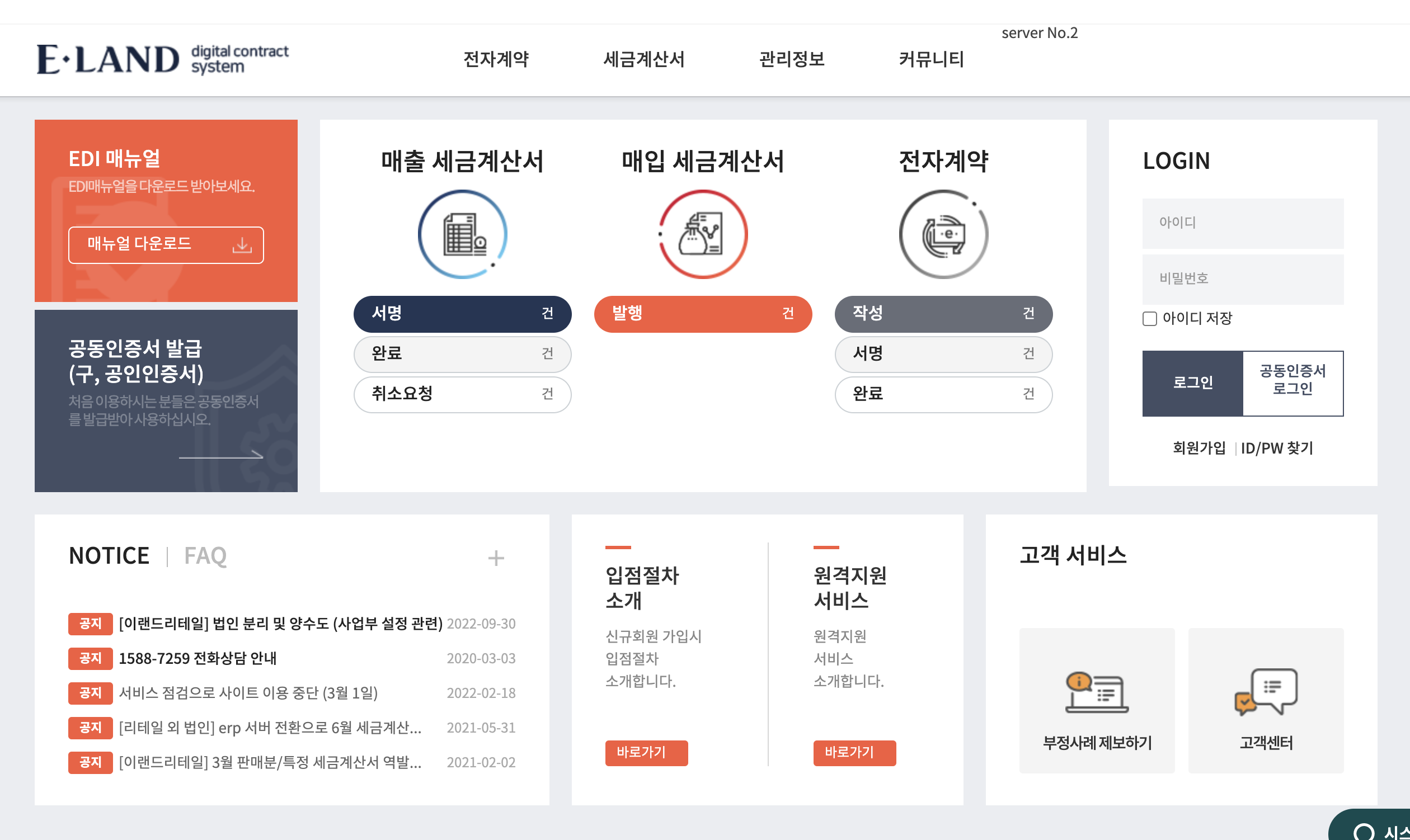Click 공지 badge for 서비스 점검 notice
The image size is (1410, 840).
[91, 693]
